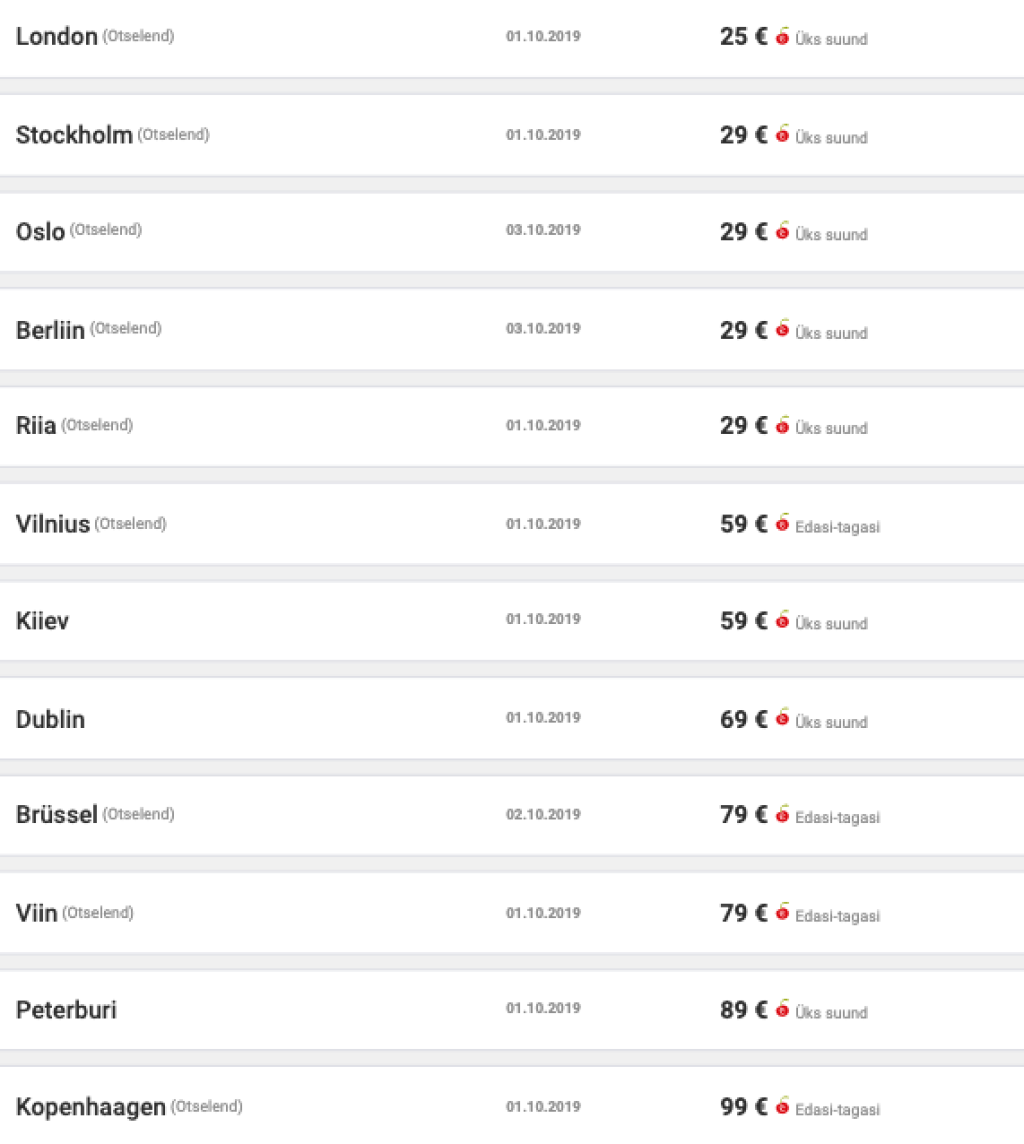Select the Brüssel flight offer
Viewport: 1024px width, 1144px height.
click(x=57, y=815)
